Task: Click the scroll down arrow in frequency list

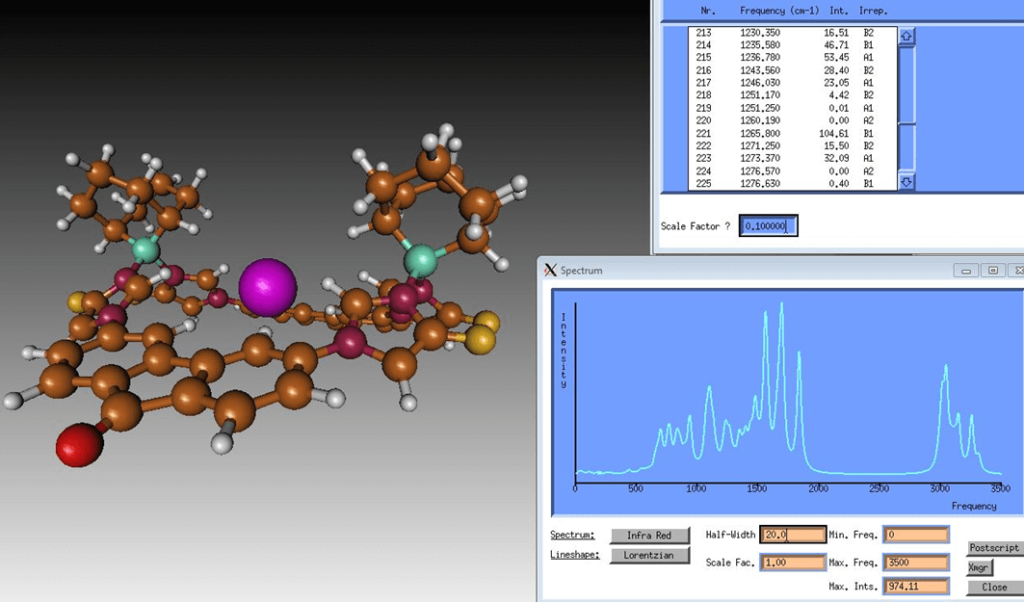Action: [x=907, y=182]
